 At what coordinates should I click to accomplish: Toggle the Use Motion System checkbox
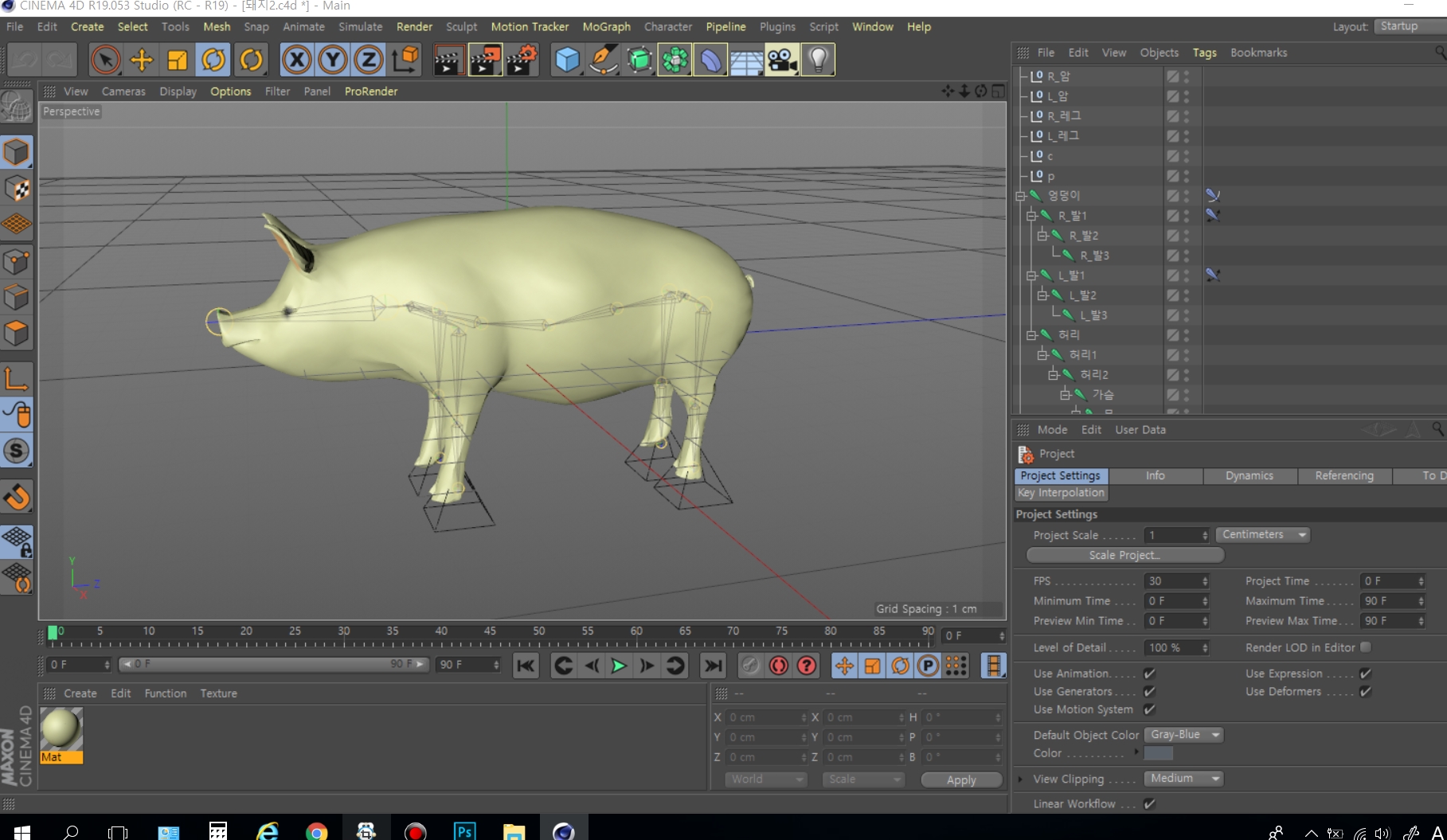coord(1149,709)
